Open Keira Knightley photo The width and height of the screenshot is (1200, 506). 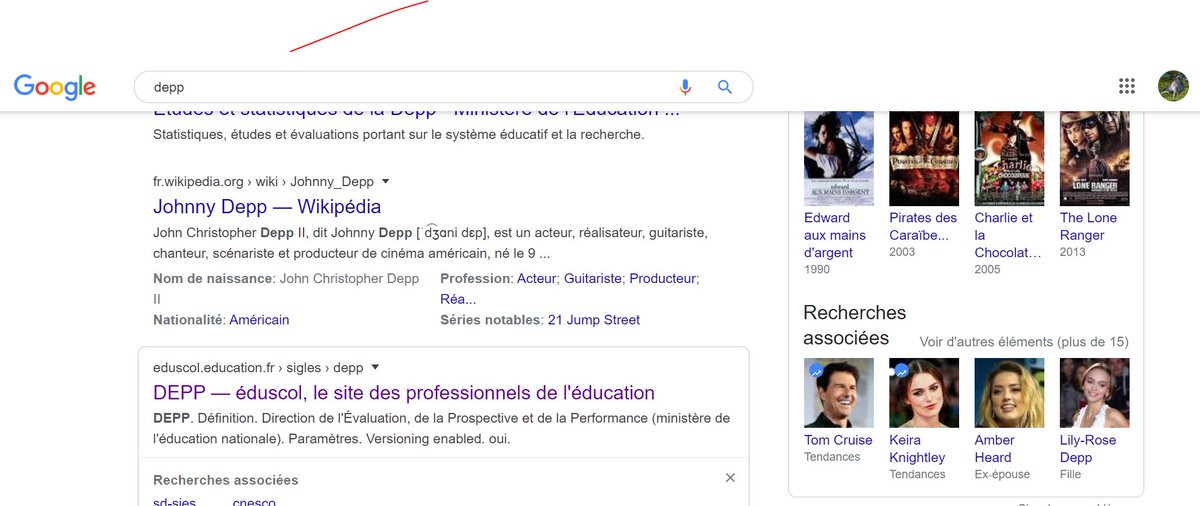pos(924,393)
